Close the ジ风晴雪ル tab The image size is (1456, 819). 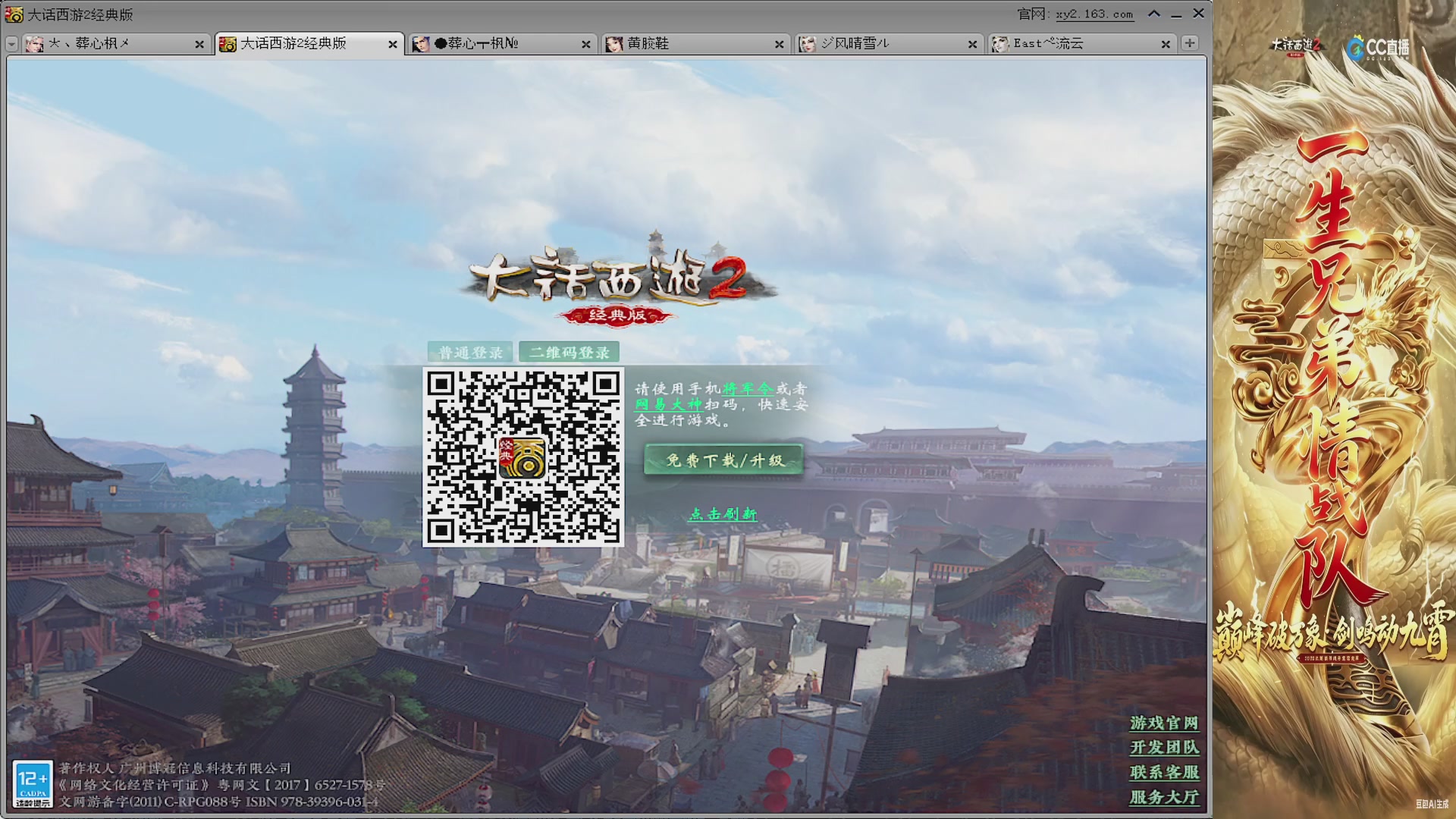[x=973, y=45]
